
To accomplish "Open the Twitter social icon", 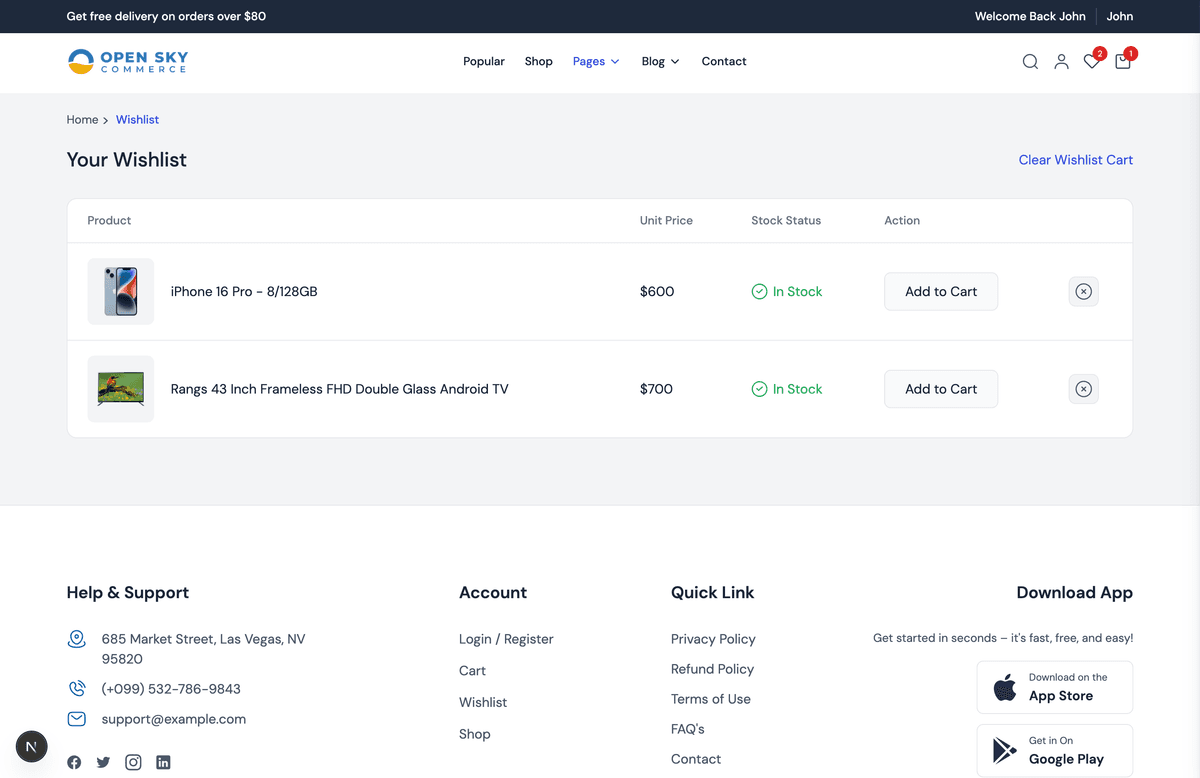I will click(x=103, y=762).
